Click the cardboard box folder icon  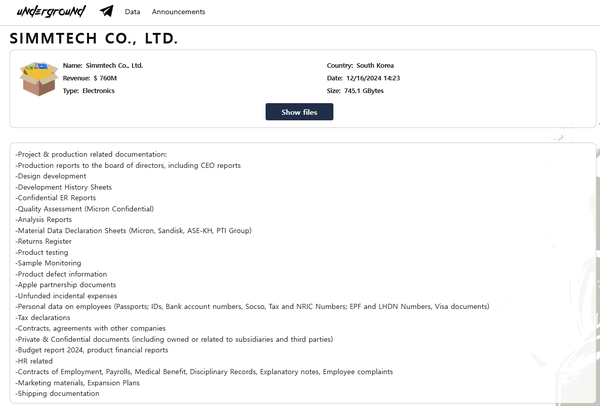(39, 78)
